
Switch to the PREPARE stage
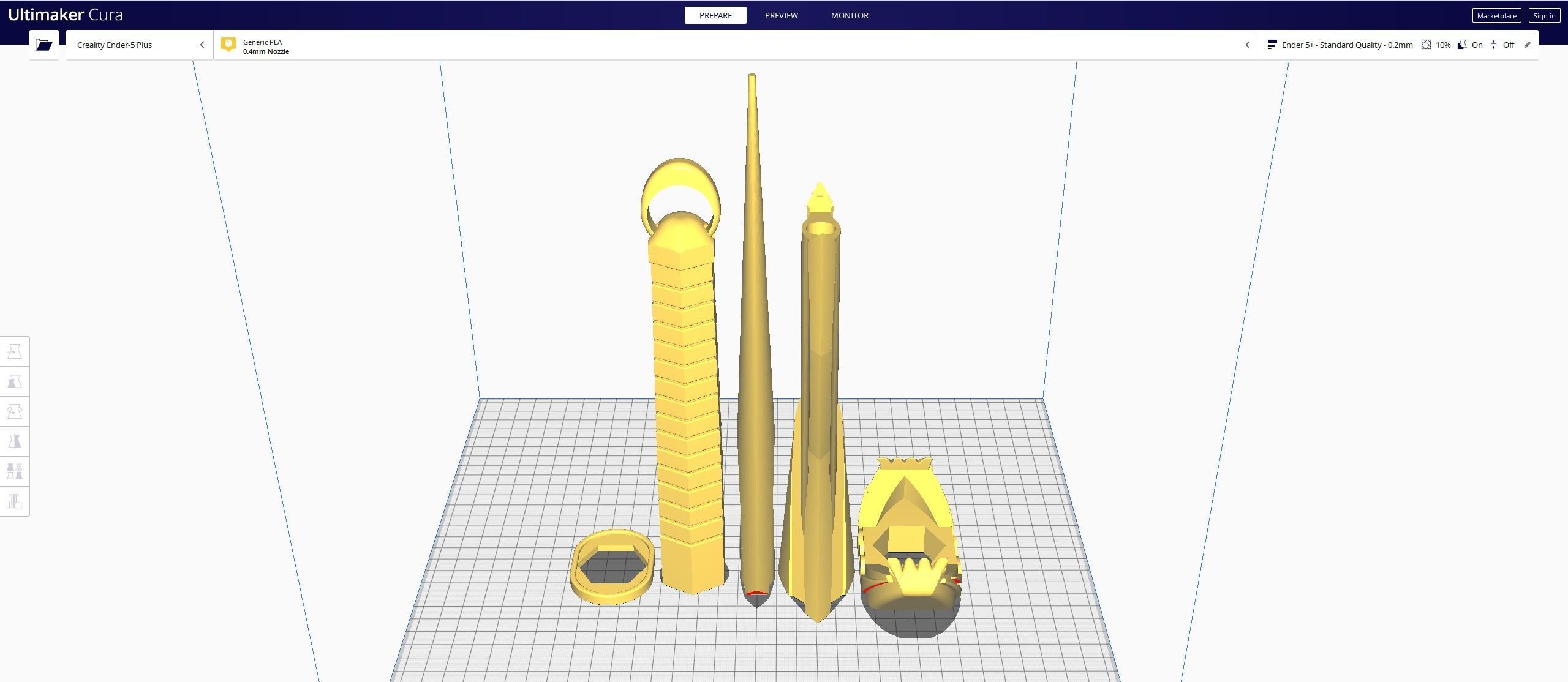(715, 15)
